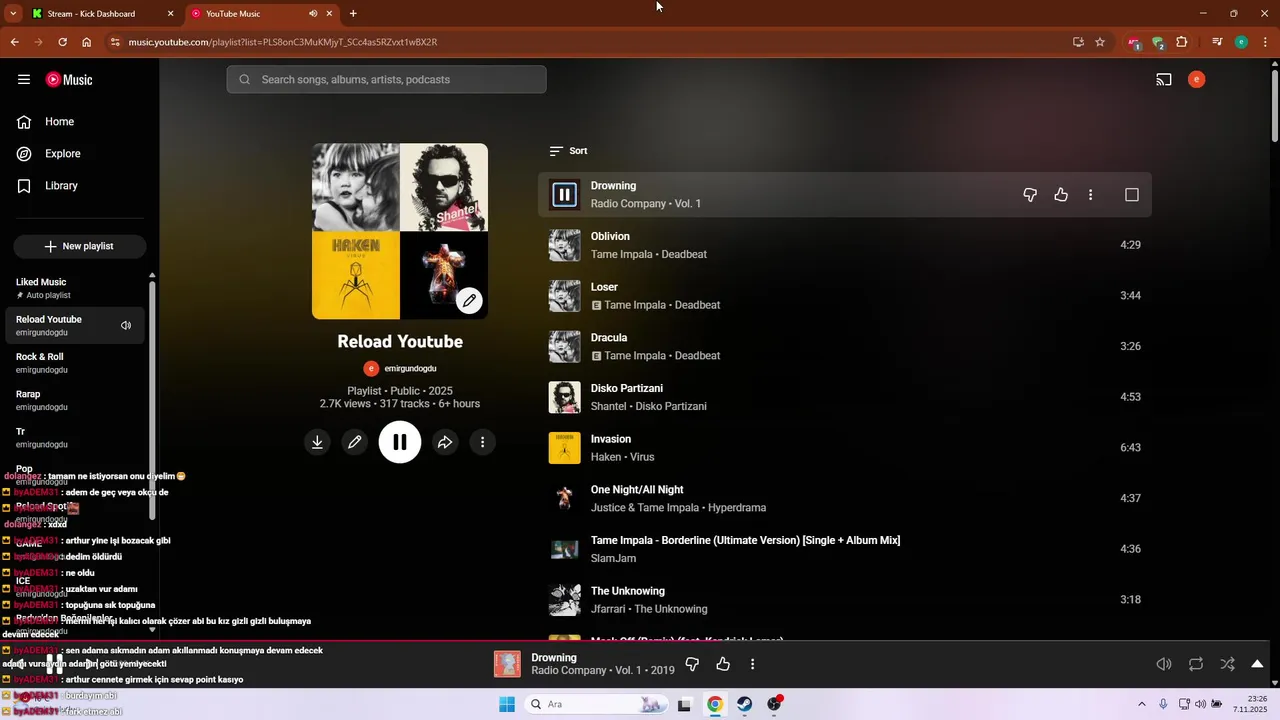This screenshot has height=720, width=1280.
Task: Create a New playlist
Action: point(80,246)
